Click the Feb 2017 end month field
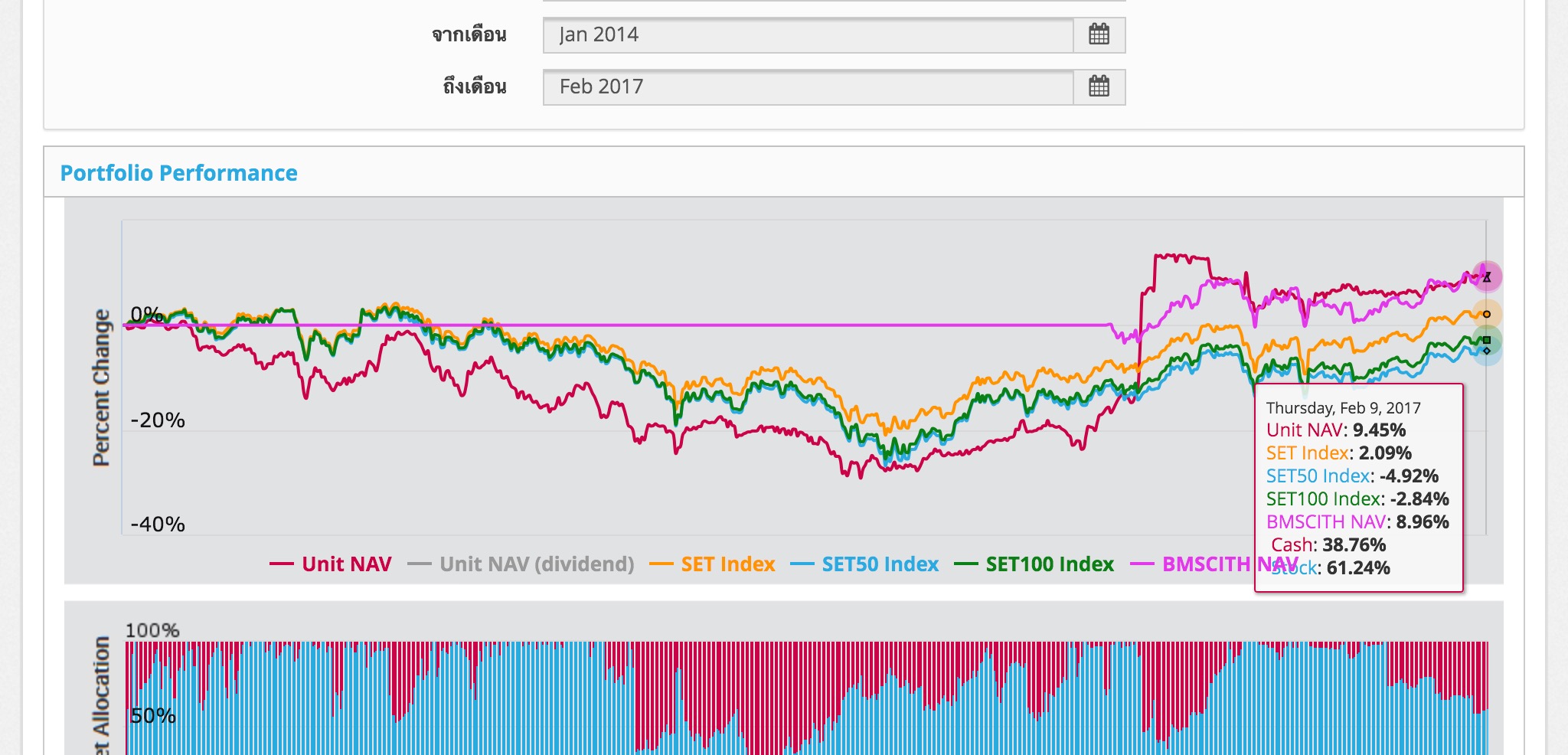The image size is (1568, 755). 808,87
